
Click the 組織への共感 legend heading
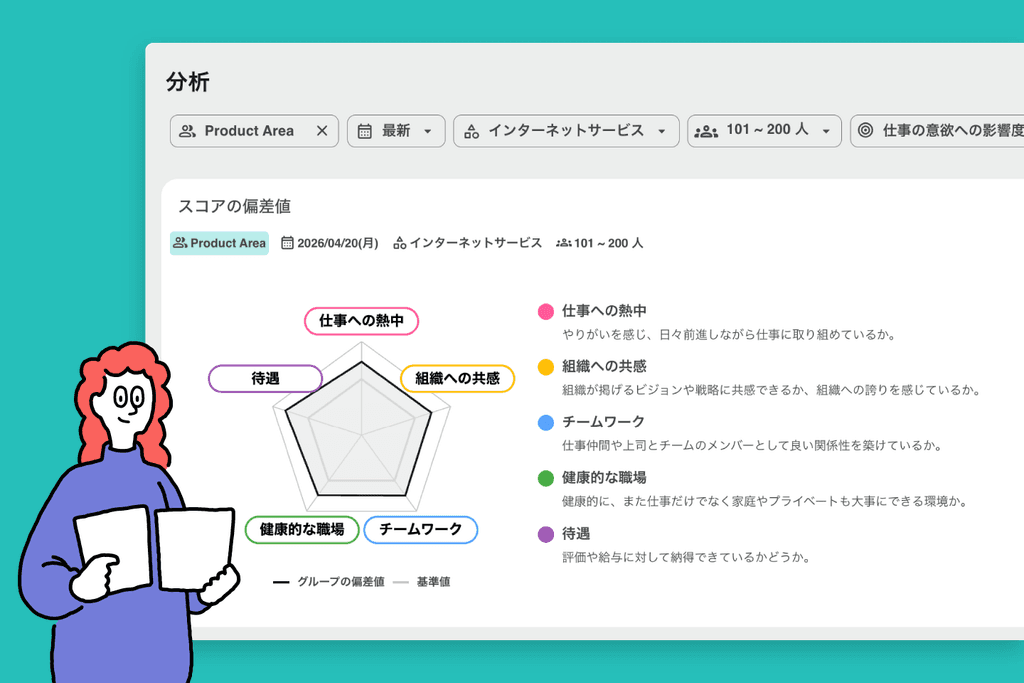pos(604,366)
